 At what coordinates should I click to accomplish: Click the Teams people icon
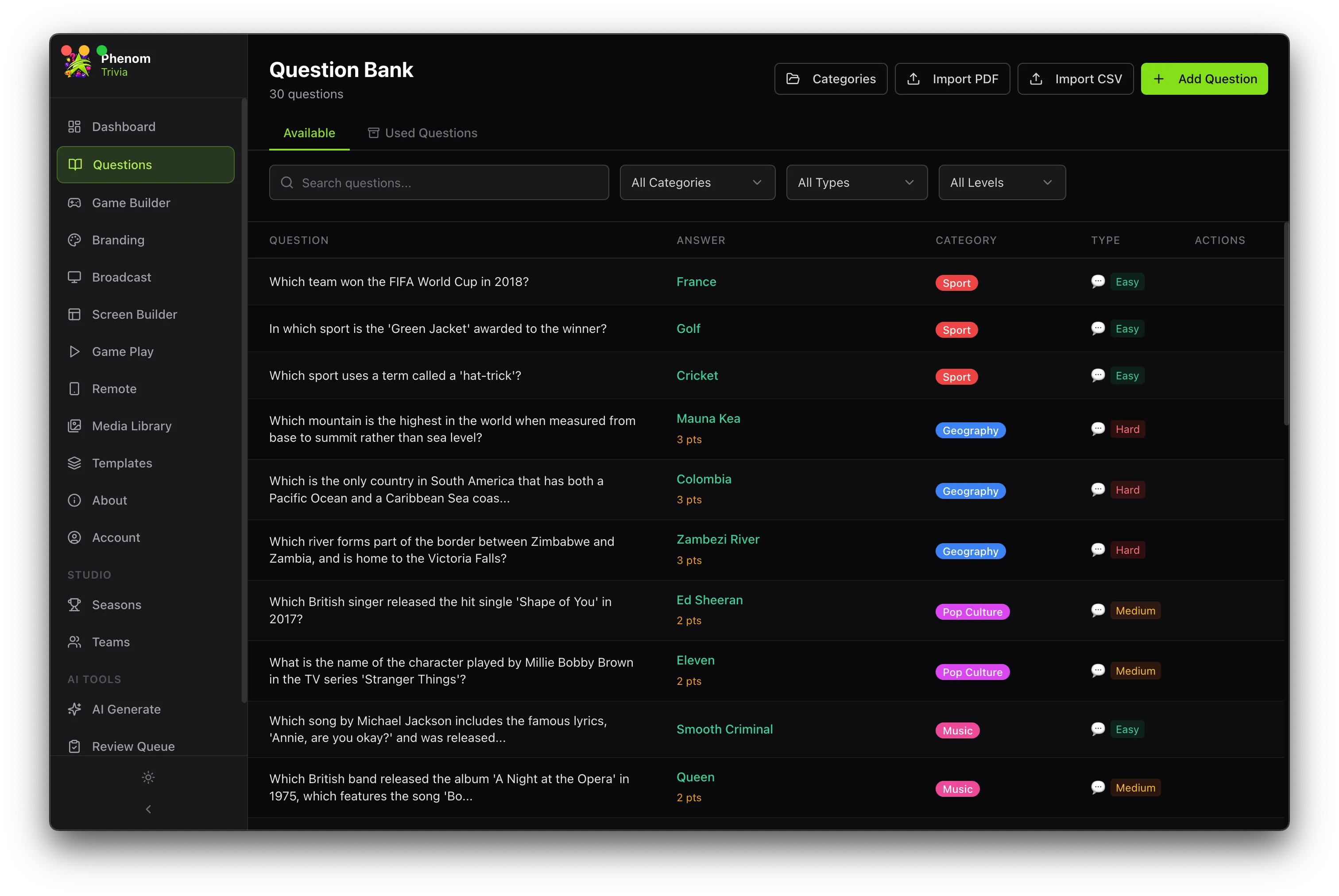click(x=74, y=642)
